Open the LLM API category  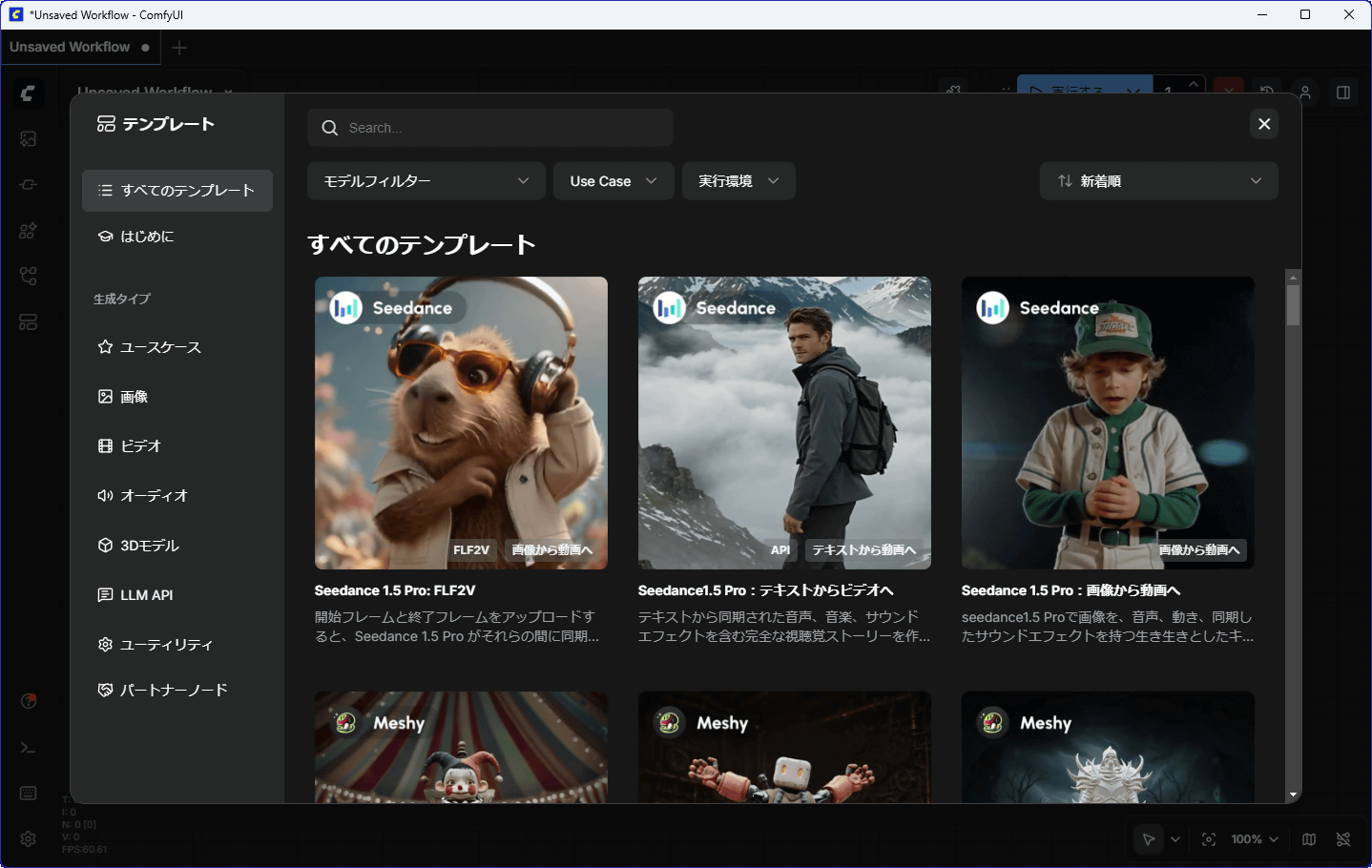(x=146, y=595)
